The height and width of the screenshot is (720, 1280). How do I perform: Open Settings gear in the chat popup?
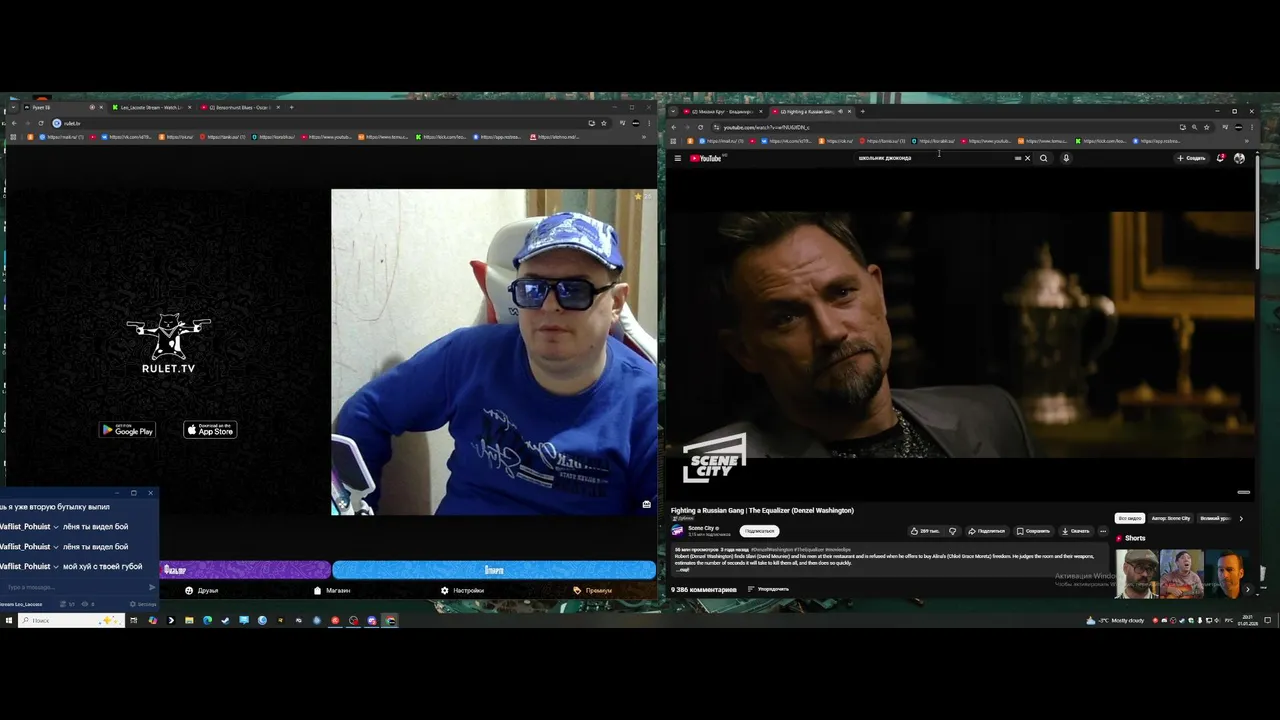[143, 604]
